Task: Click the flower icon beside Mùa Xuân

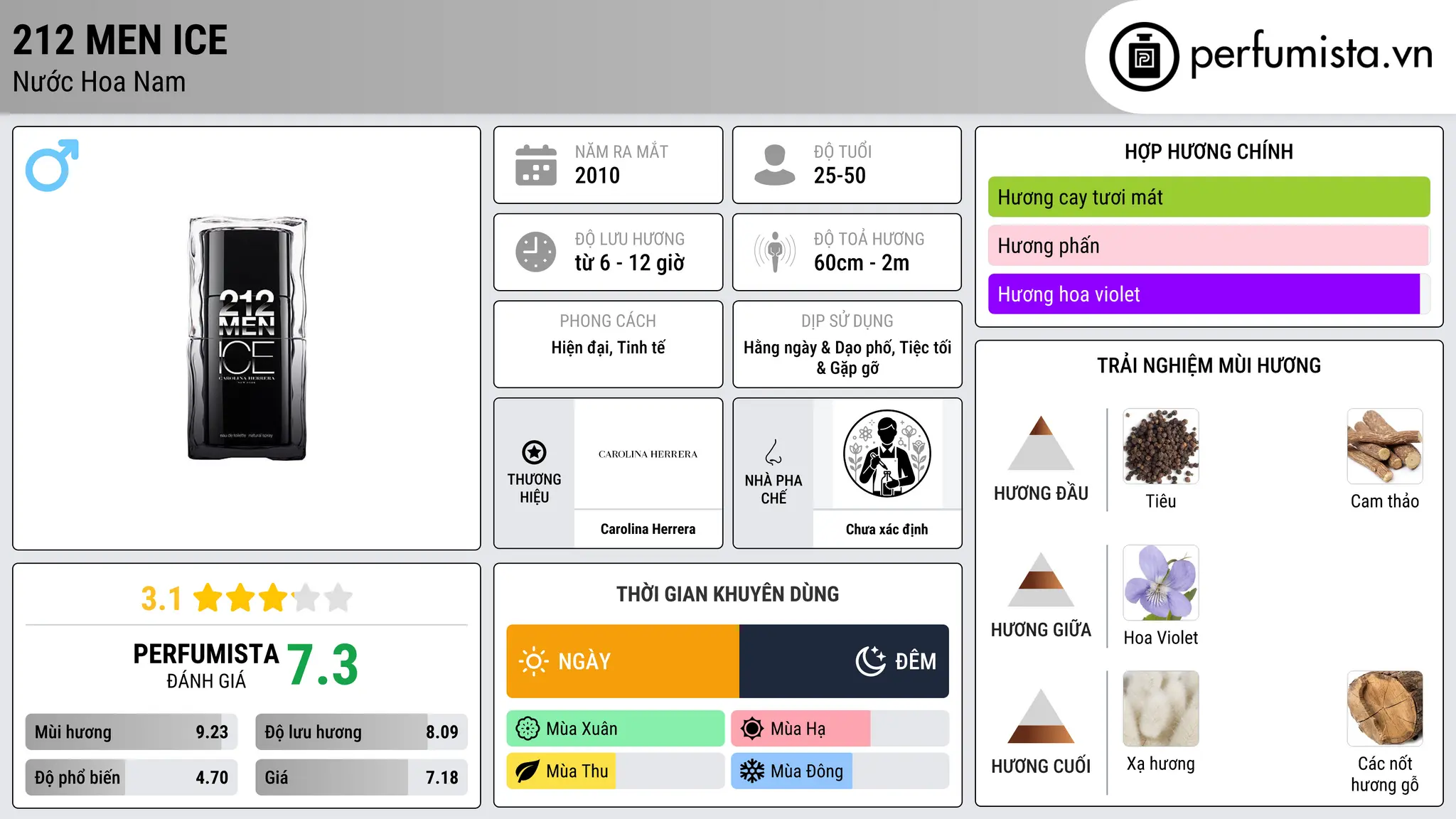Action: pyautogui.click(x=528, y=729)
